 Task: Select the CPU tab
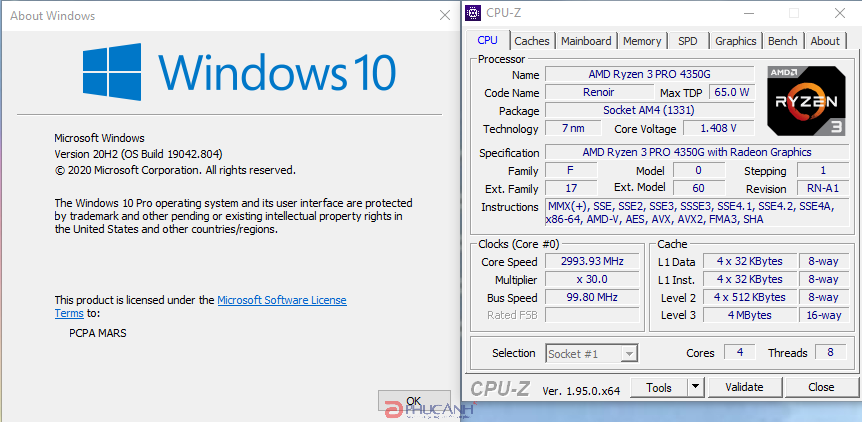[487, 40]
